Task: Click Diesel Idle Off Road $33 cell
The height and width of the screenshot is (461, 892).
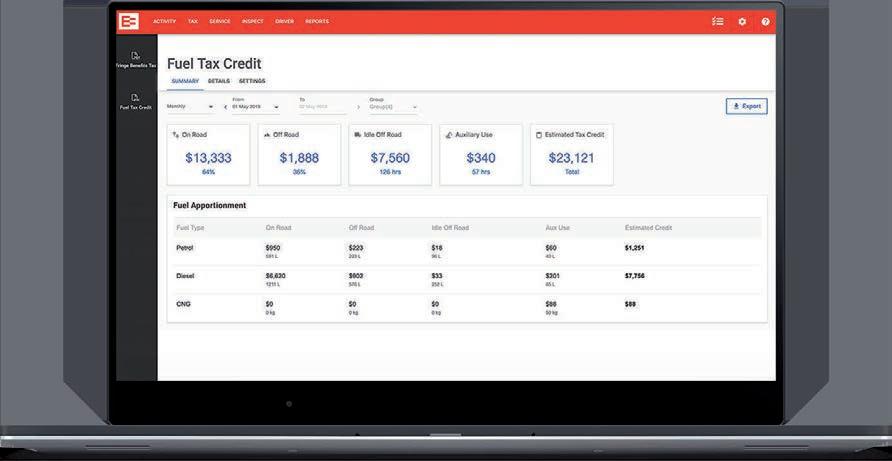Action: click(x=438, y=279)
